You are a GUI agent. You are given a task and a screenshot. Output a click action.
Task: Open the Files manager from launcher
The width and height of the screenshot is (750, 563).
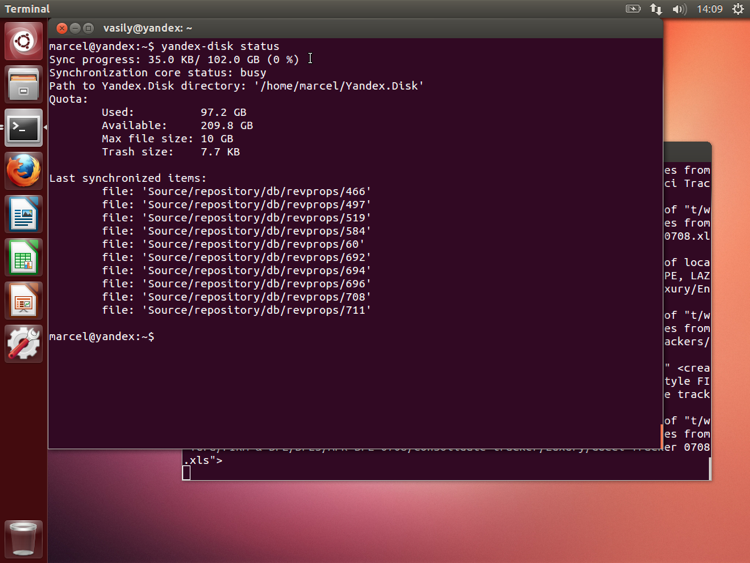(x=23, y=84)
